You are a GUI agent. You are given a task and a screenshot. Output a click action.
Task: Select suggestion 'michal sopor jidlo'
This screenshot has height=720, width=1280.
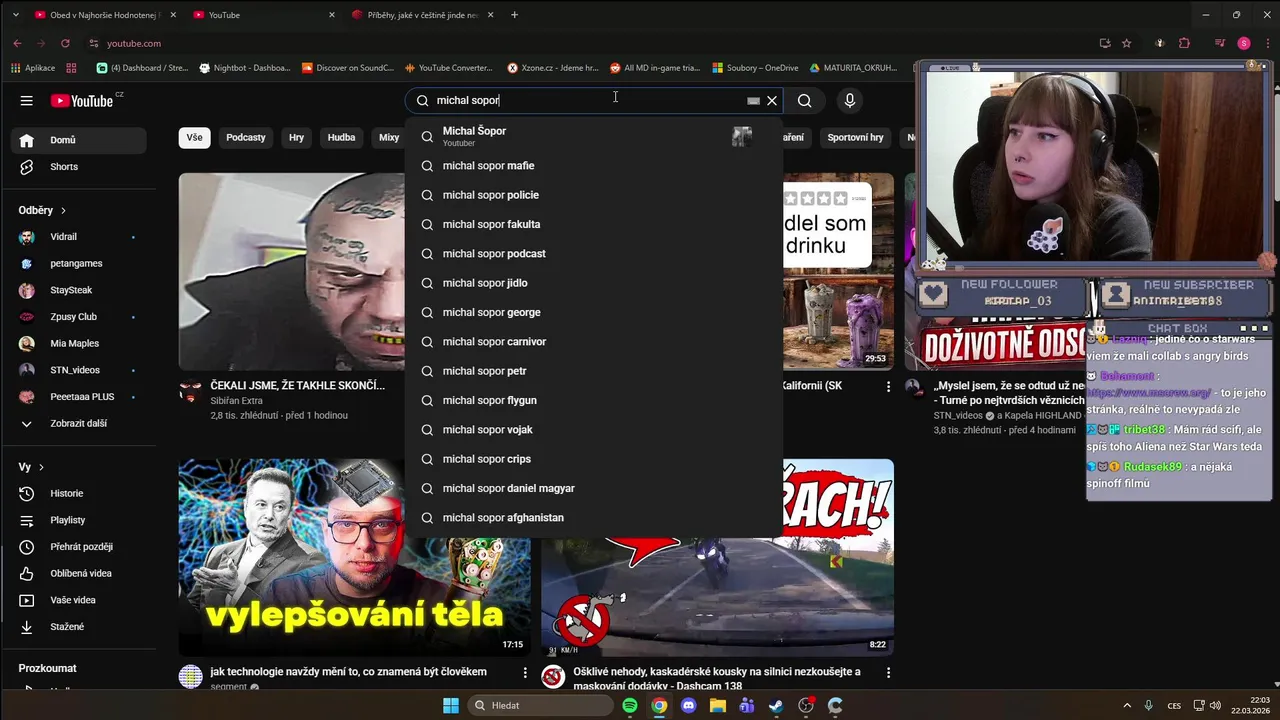(594, 283)
